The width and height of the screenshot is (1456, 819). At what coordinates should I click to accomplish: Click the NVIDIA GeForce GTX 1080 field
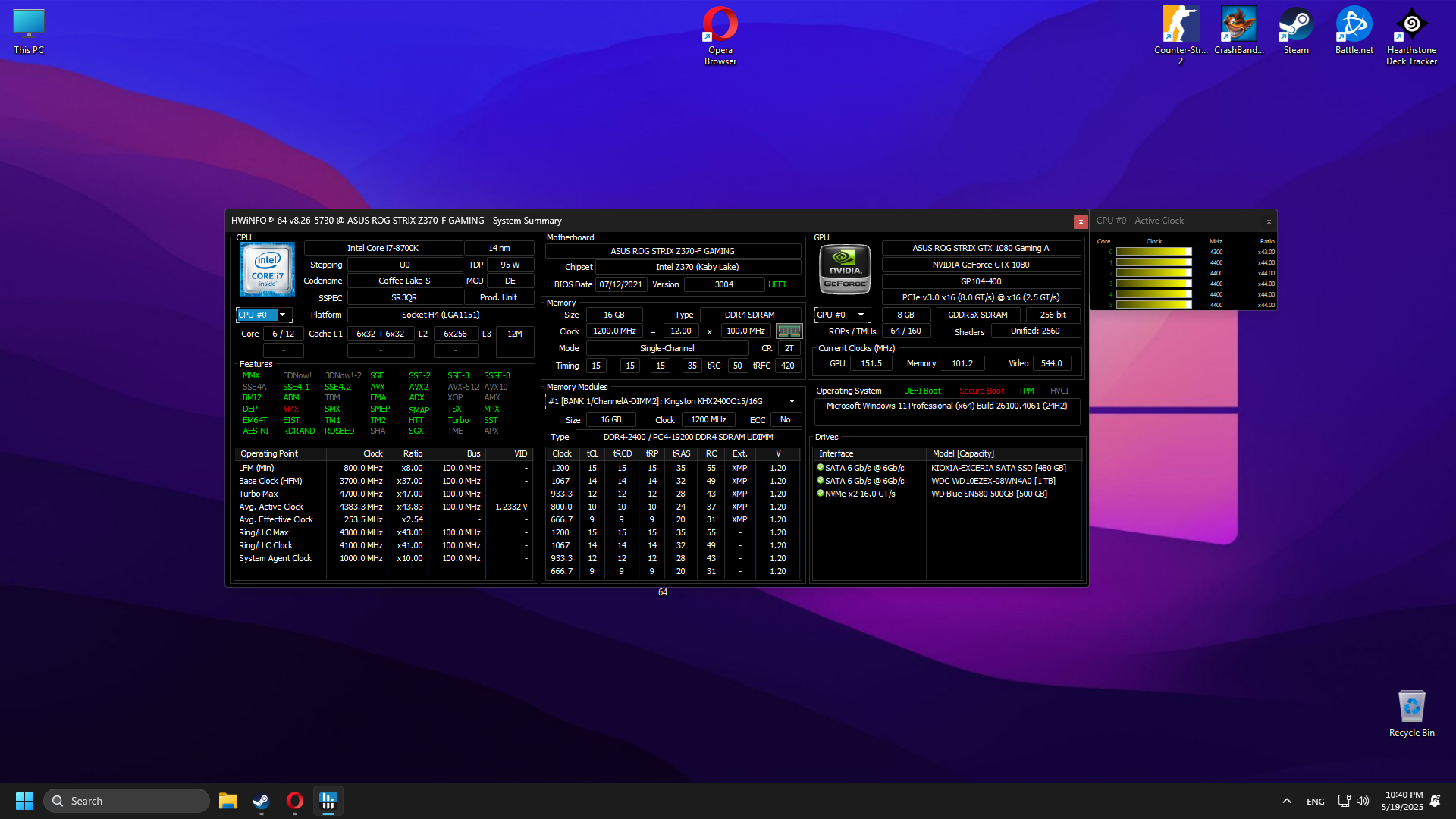(x=981, y=265)
